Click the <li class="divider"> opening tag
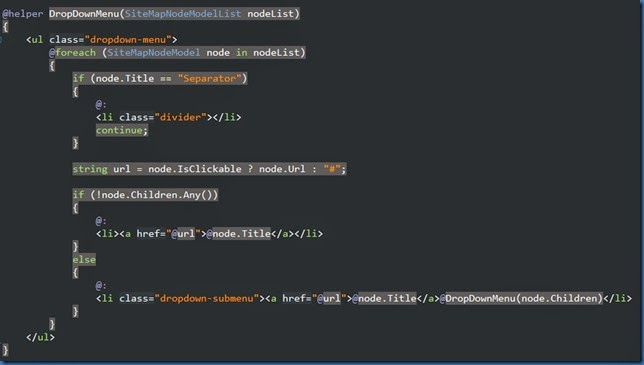The height and width of the screenshot is (365, 644). pos(154,117)
